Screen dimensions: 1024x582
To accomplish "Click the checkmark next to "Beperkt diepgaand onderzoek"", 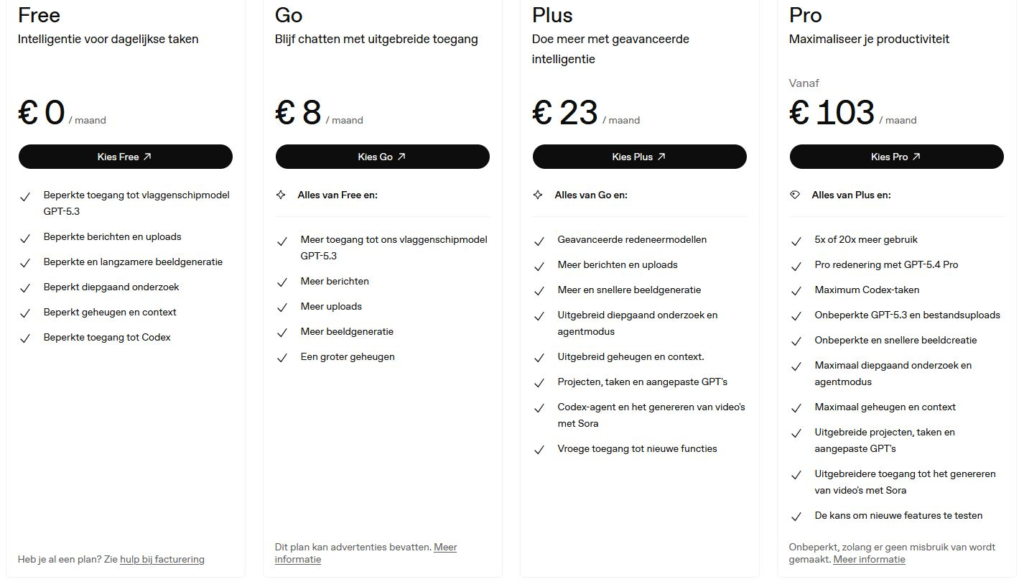I will [24, 288].
